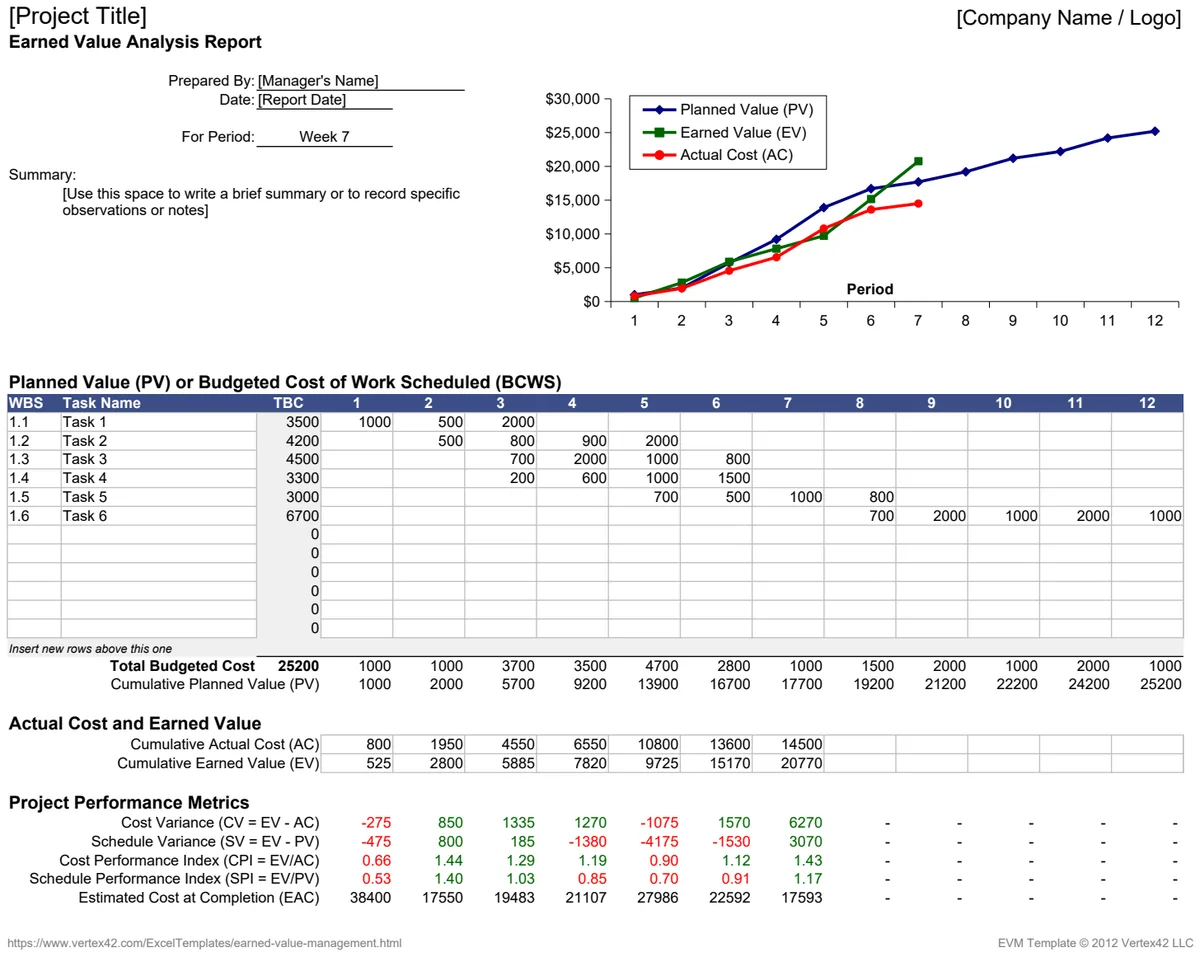Click the Actual Cost (AC) legend entry
The image size is (1200, 957).
coord(718,155)
